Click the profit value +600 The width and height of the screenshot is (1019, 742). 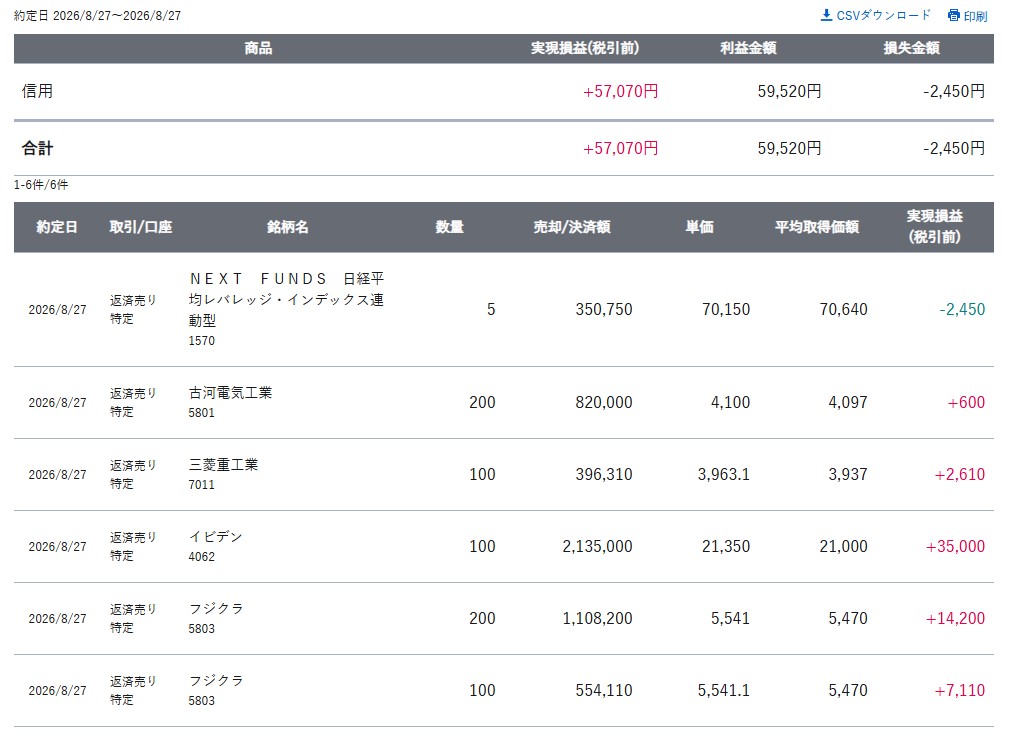point(966,402)
